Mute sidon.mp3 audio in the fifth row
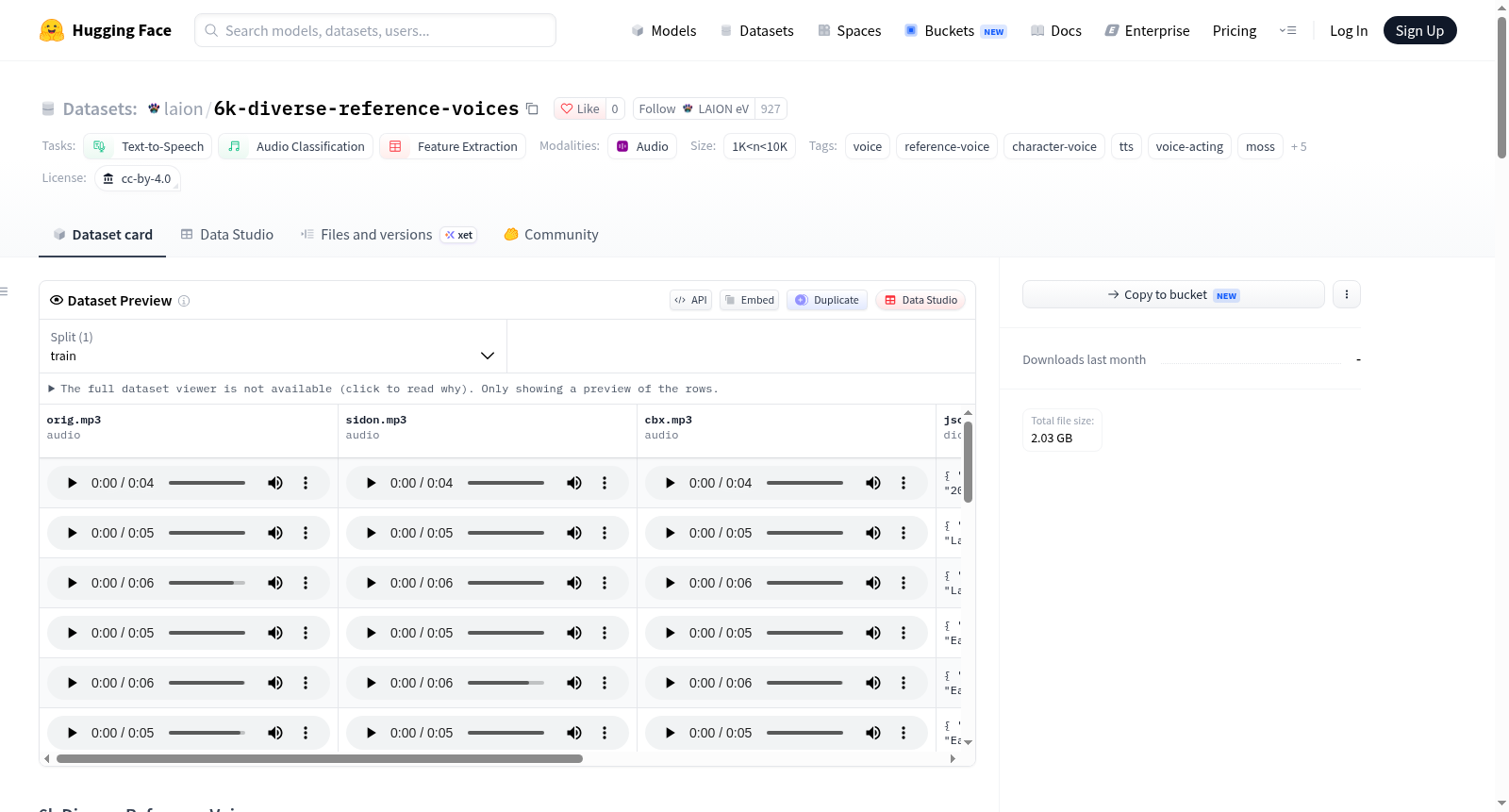The image size is (1509, 812). point(574,683)
